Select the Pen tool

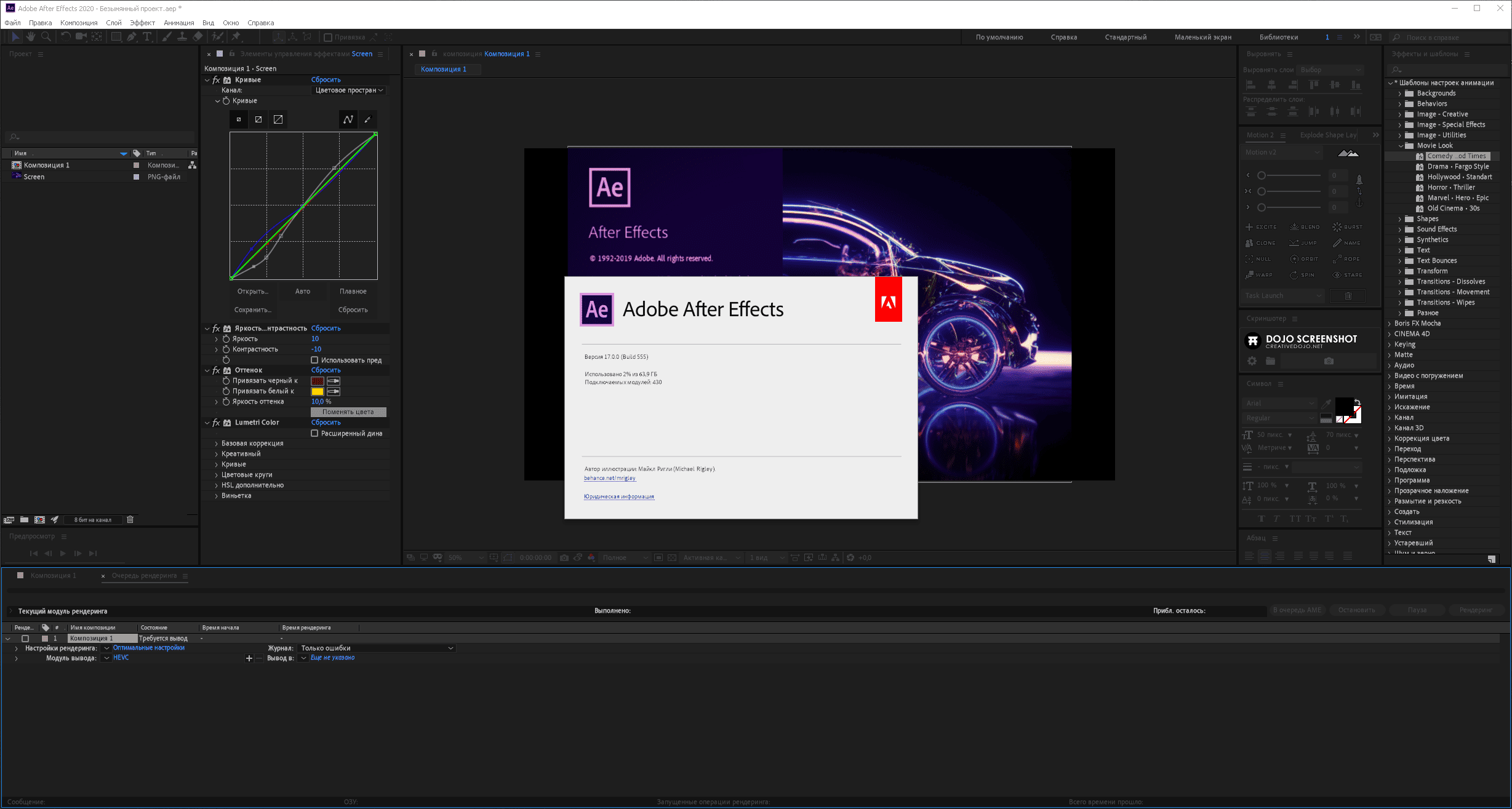click(132, 37)
